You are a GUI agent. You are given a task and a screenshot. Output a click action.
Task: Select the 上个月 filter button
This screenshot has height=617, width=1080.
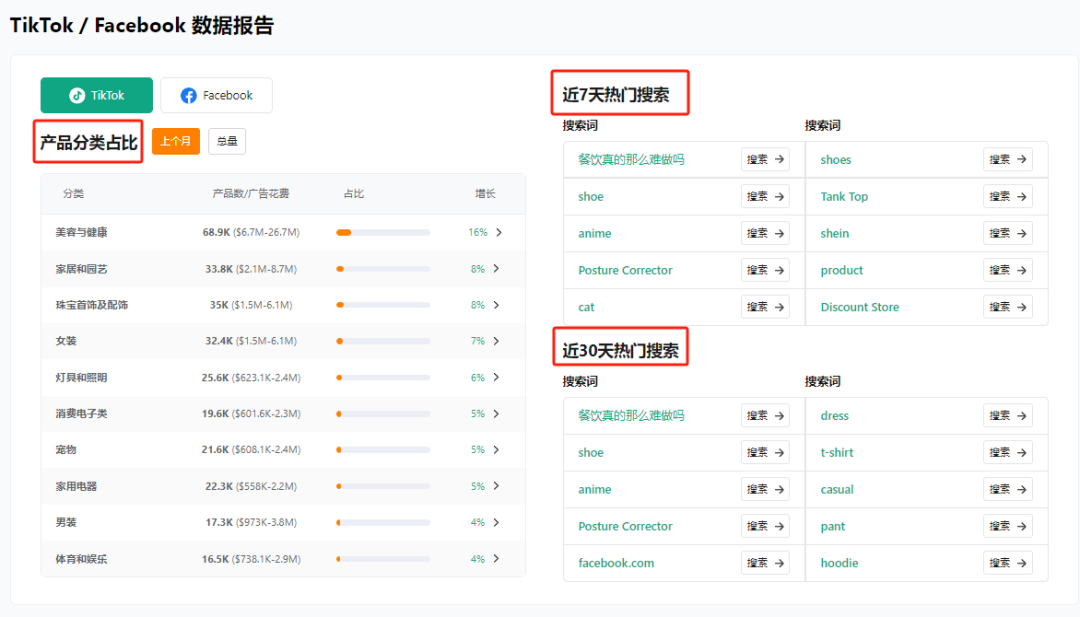(176, 141)
